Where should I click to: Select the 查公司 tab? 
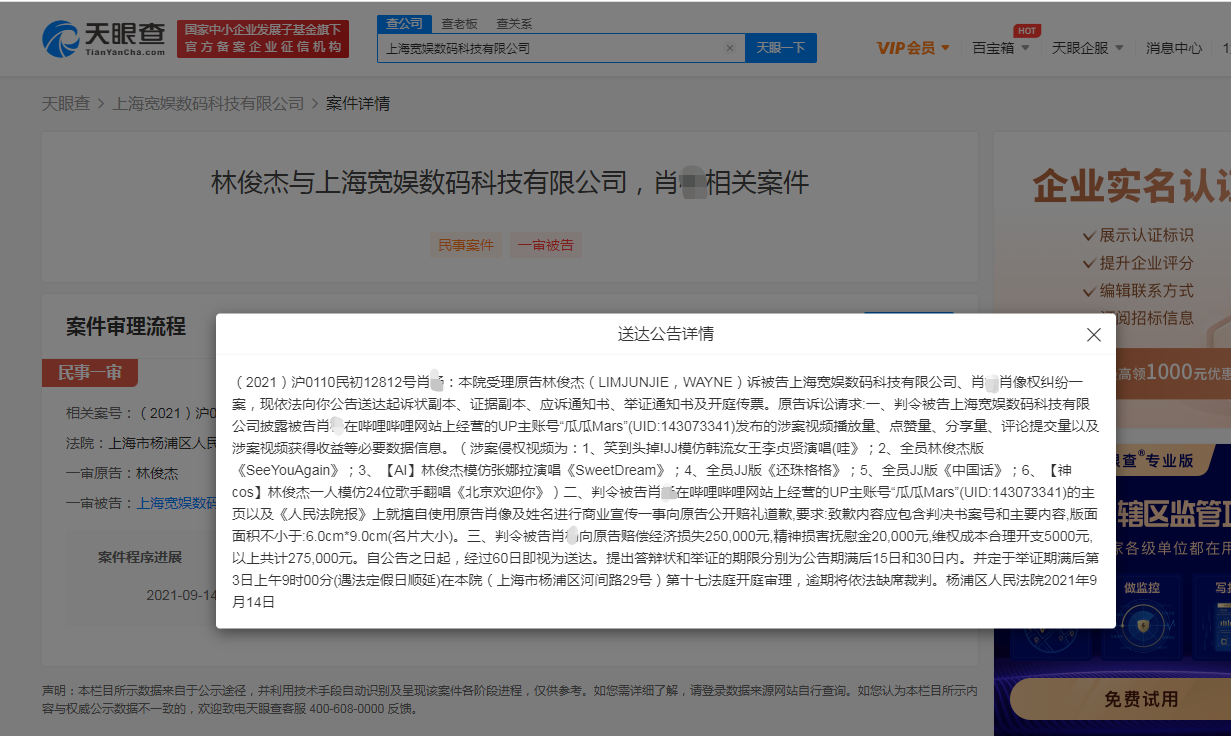(x=404, y=23)
